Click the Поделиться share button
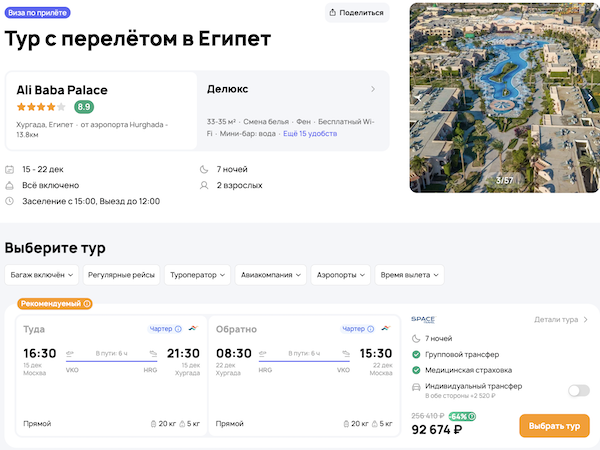 coord(357,13)
